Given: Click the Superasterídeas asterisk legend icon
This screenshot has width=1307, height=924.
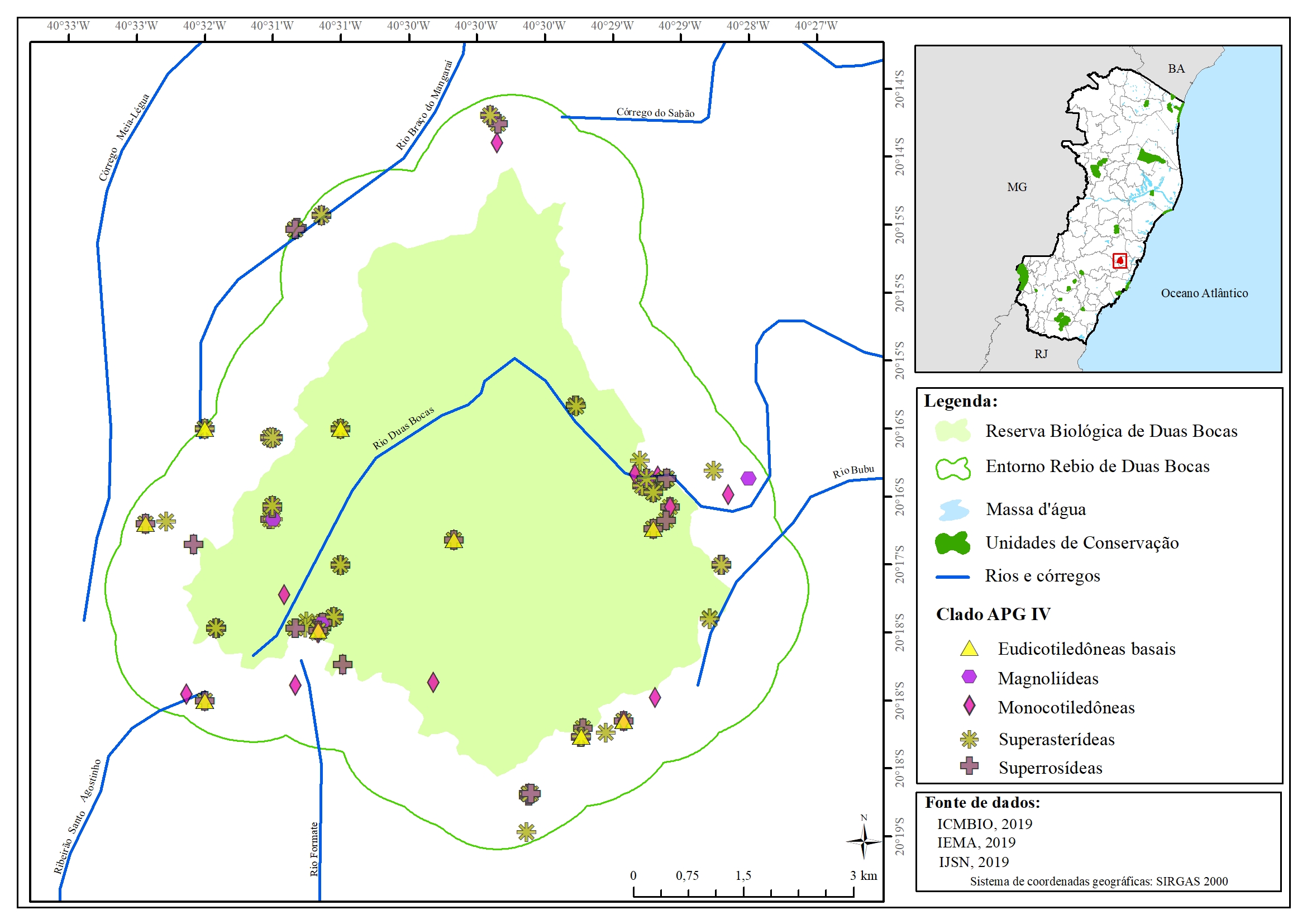Looking at the screenshot, I should [x=969, y=740].
